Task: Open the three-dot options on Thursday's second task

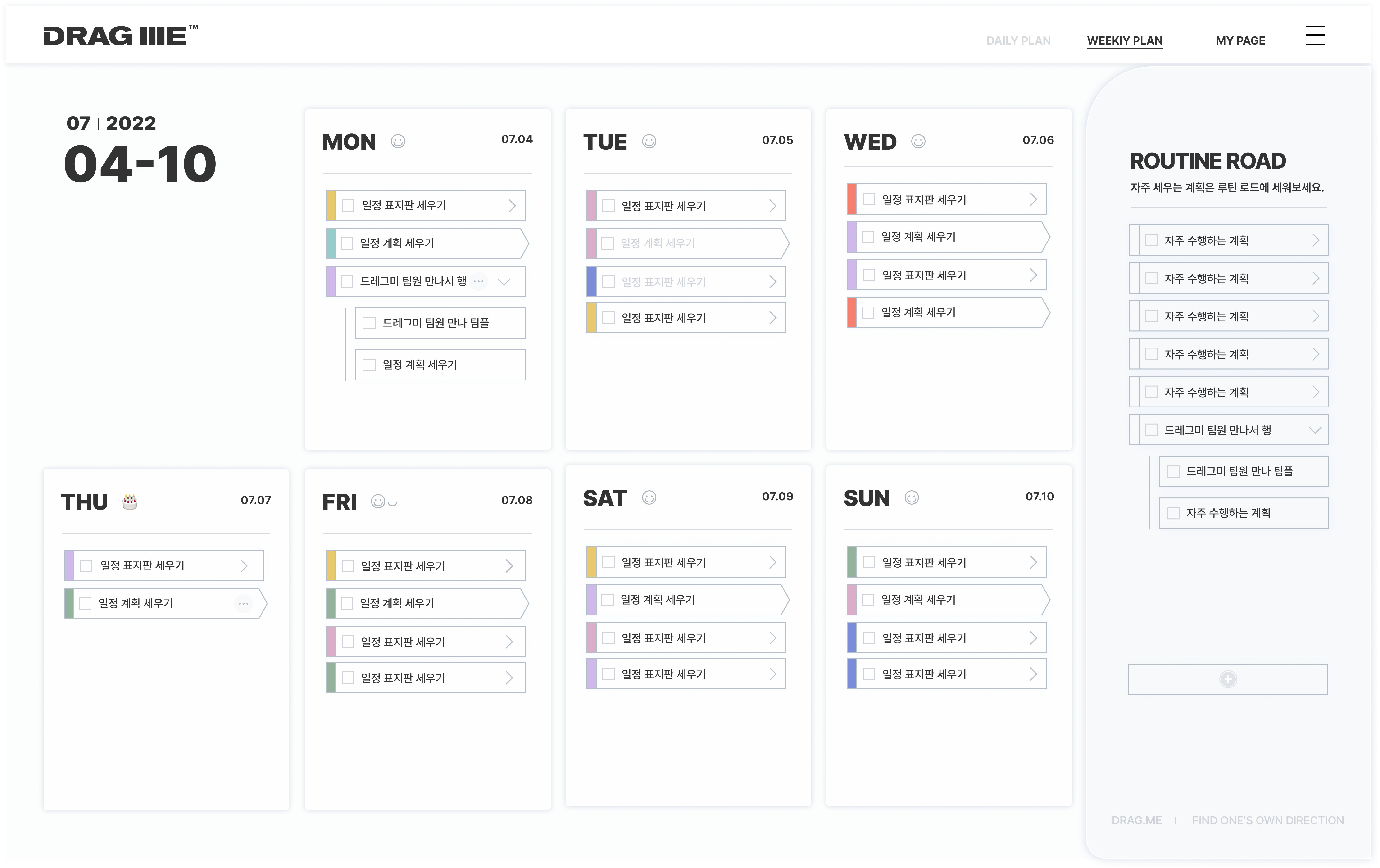Action: click(244, 604)
